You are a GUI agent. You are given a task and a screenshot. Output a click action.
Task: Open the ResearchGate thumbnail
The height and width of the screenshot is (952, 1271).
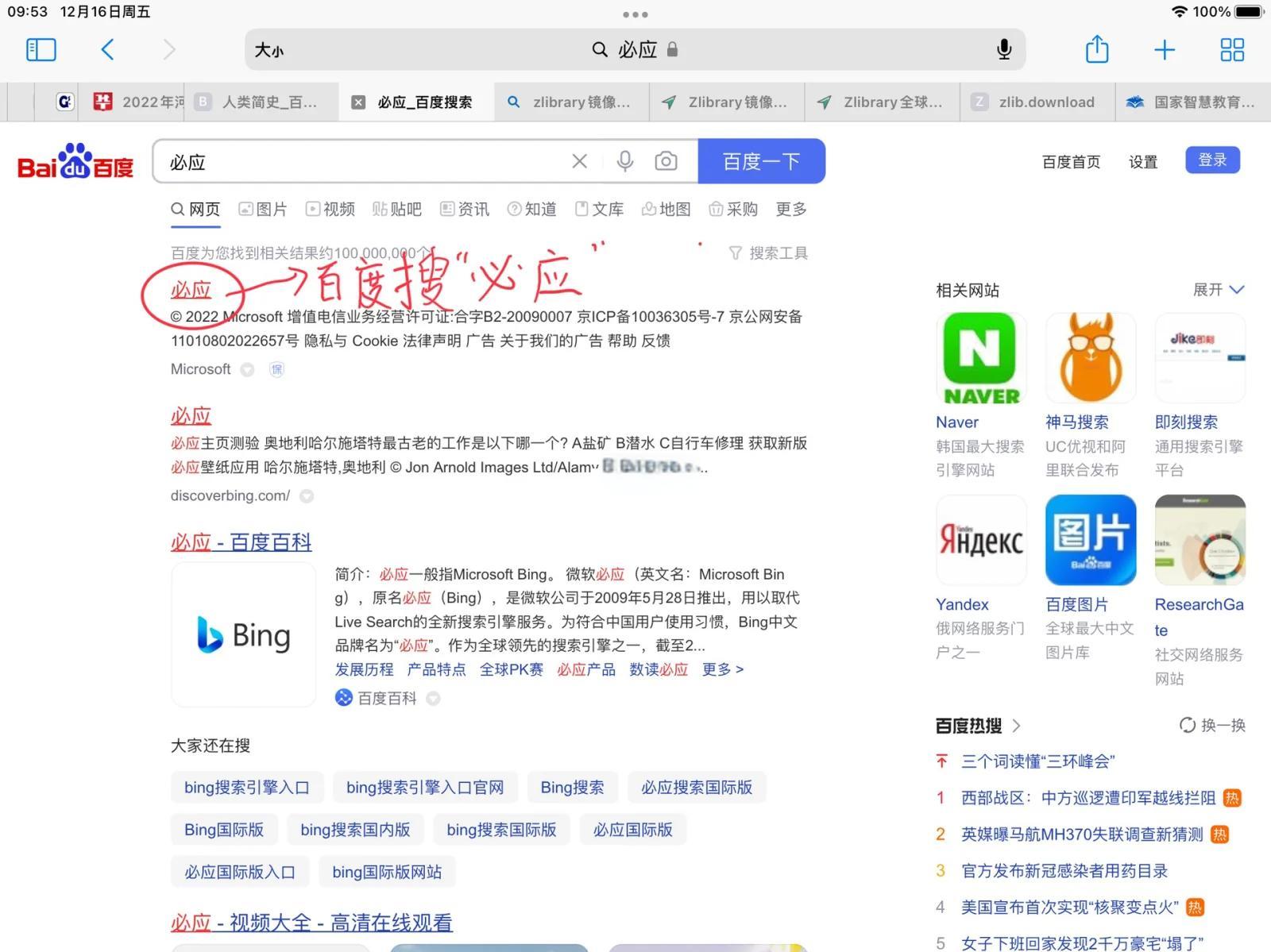pos(1200,540)
